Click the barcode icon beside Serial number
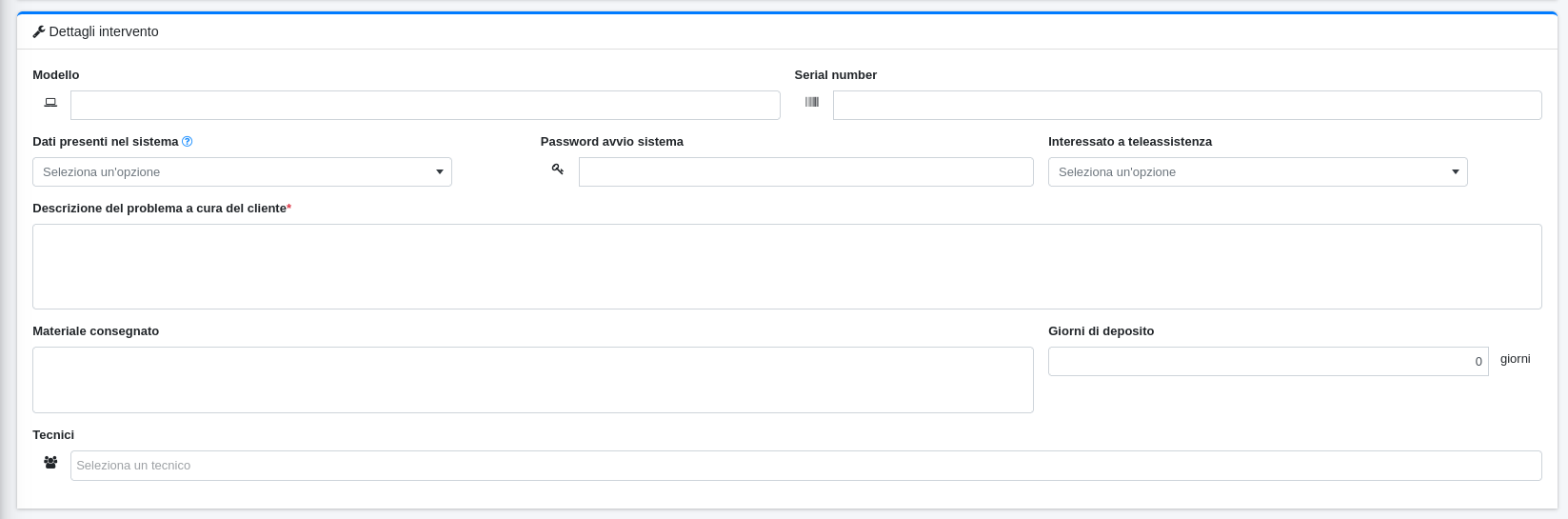 812,103
